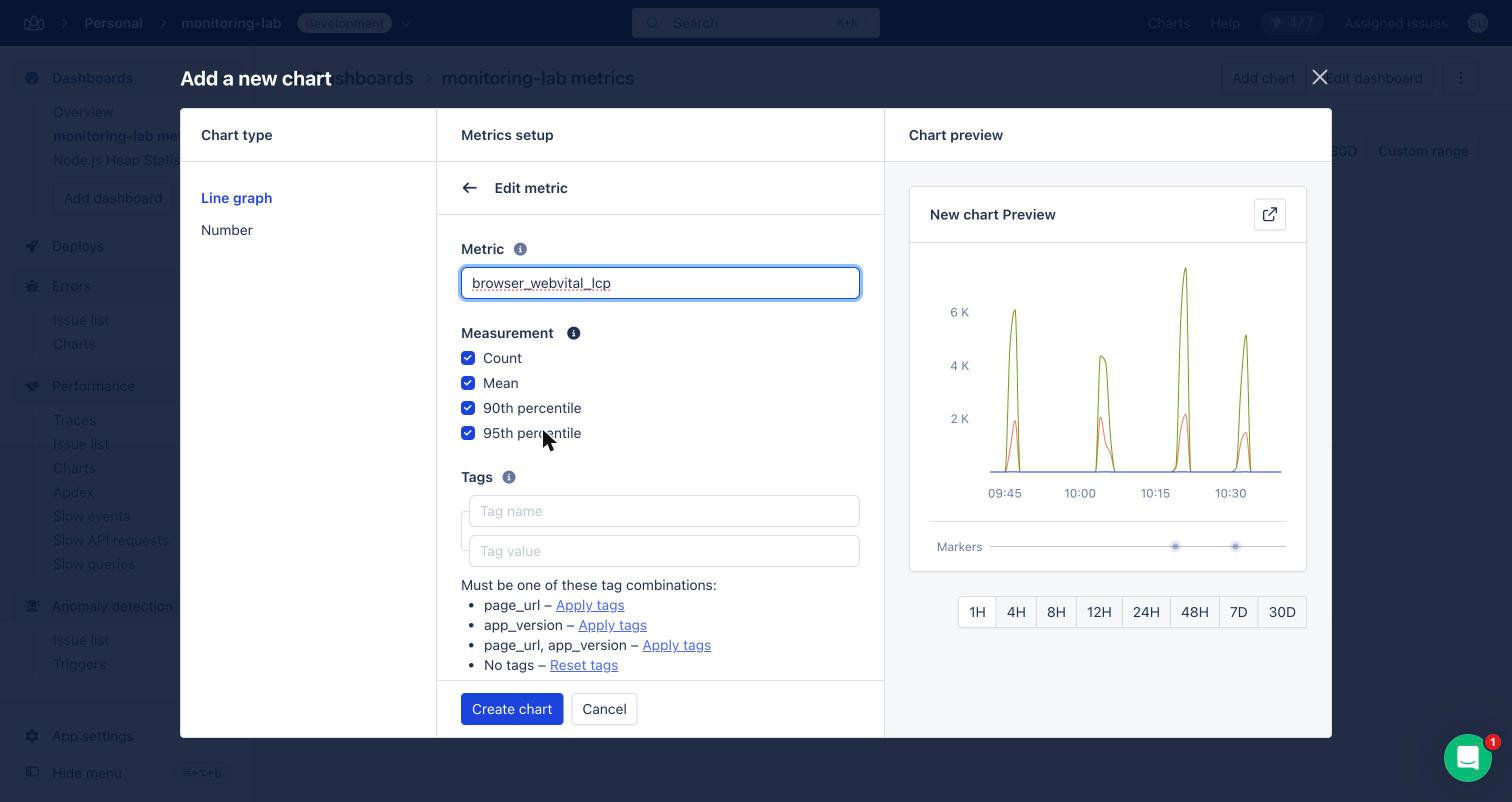This screenshot has height=802, width=1512.
Task: Set preview range to 30D
Action: 1282,612
